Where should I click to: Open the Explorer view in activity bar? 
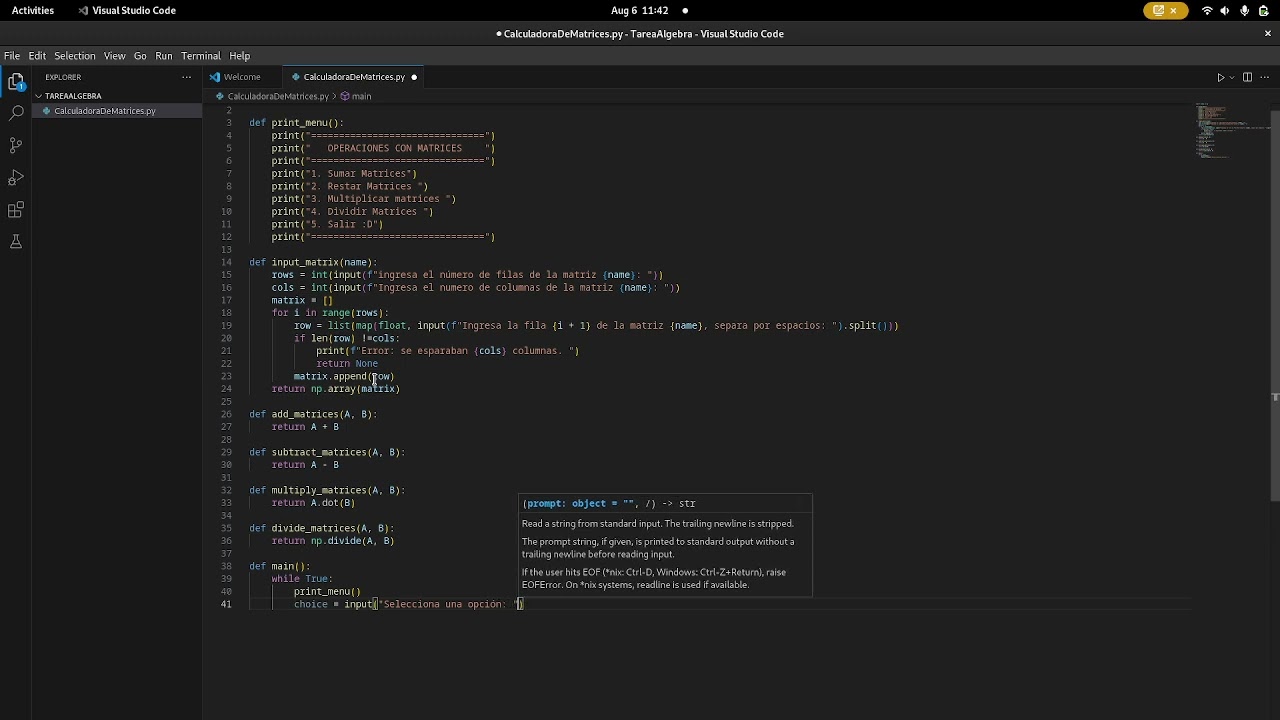tap(16, 81)
